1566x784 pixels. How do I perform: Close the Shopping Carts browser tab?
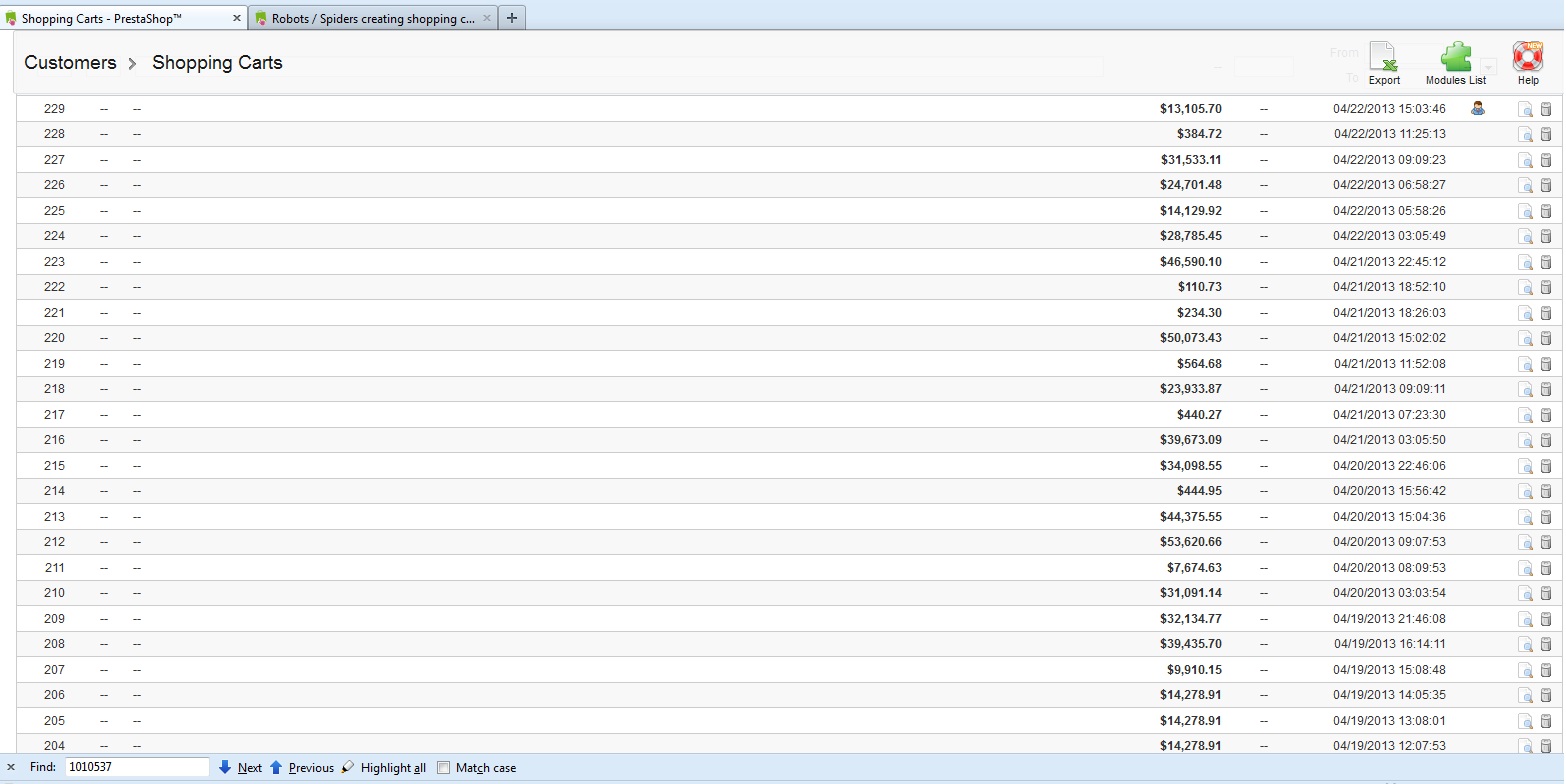click(237, 18)
